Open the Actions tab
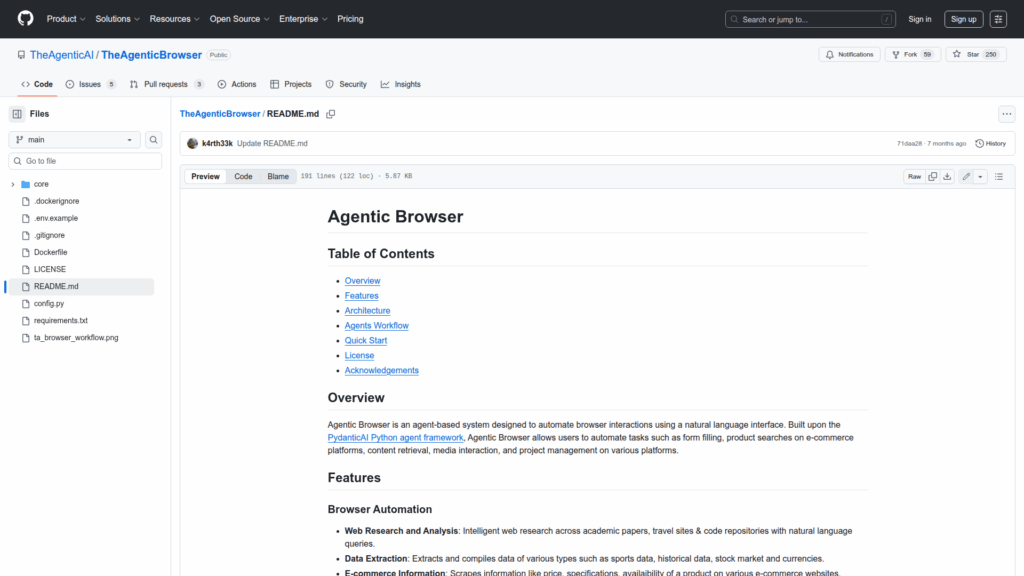The height and width of the screenshot is (576, 1024). pyautogui.click(x=237, y=84)
